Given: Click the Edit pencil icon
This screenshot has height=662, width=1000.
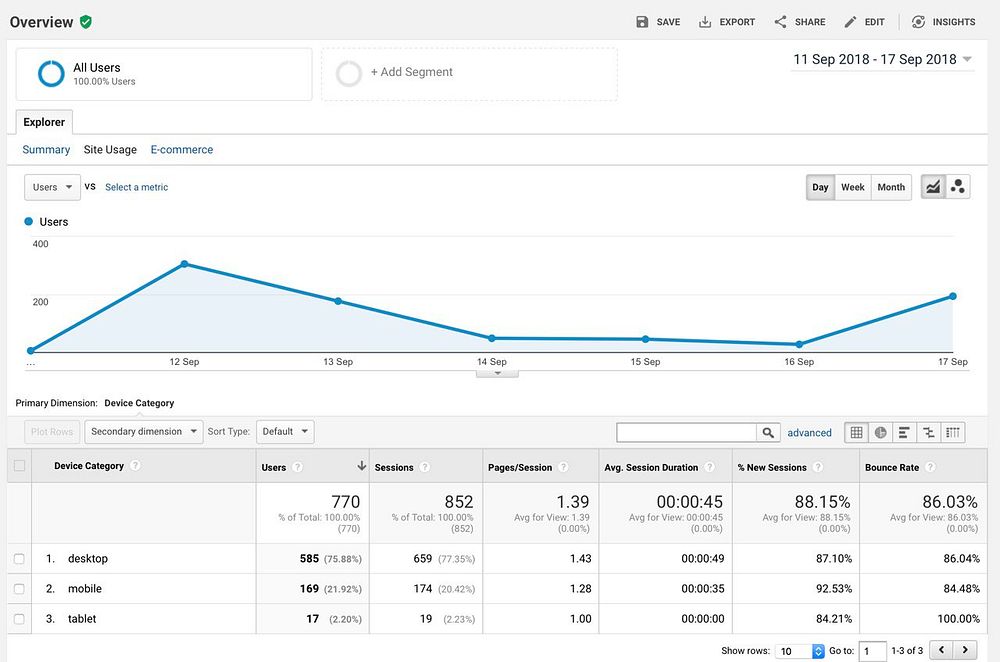Looking at the screenshot, I should 850,22.
